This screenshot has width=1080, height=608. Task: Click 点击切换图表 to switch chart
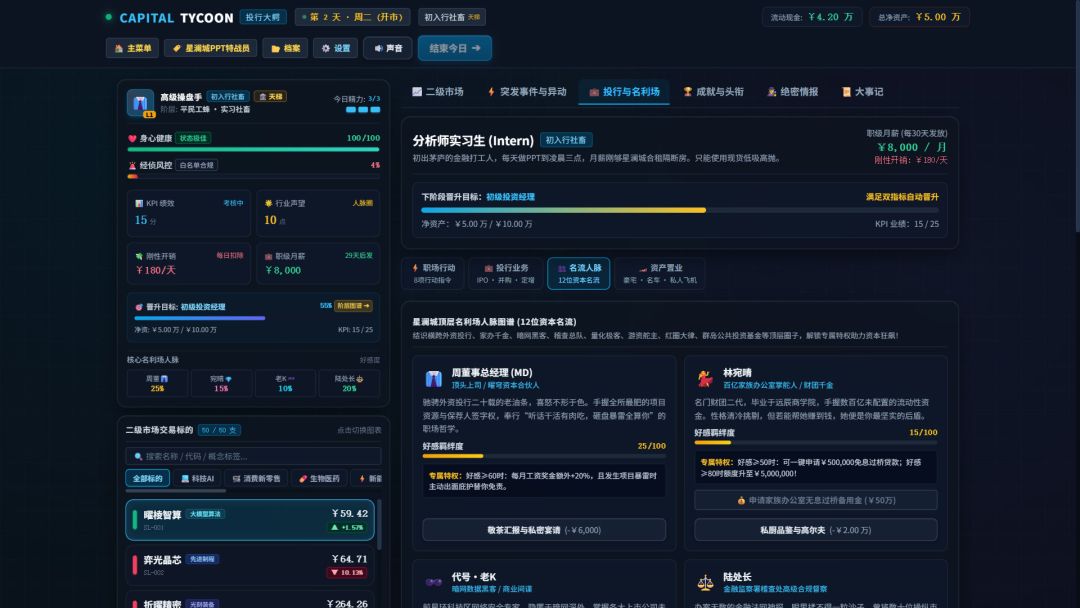(359, 430)
